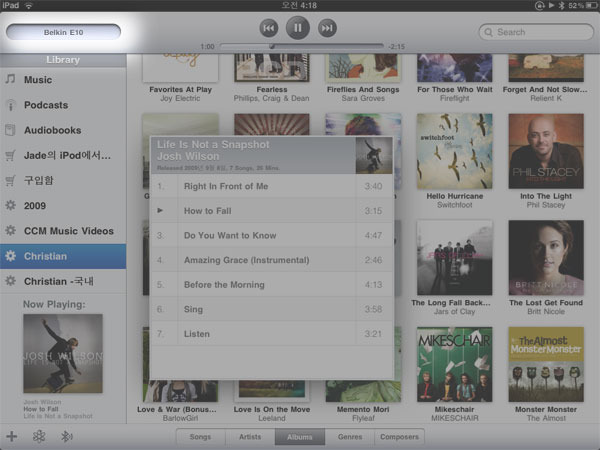Tap the status bar battery icon
The height and width of the screenshot is (450, 600).
(592, 5)
